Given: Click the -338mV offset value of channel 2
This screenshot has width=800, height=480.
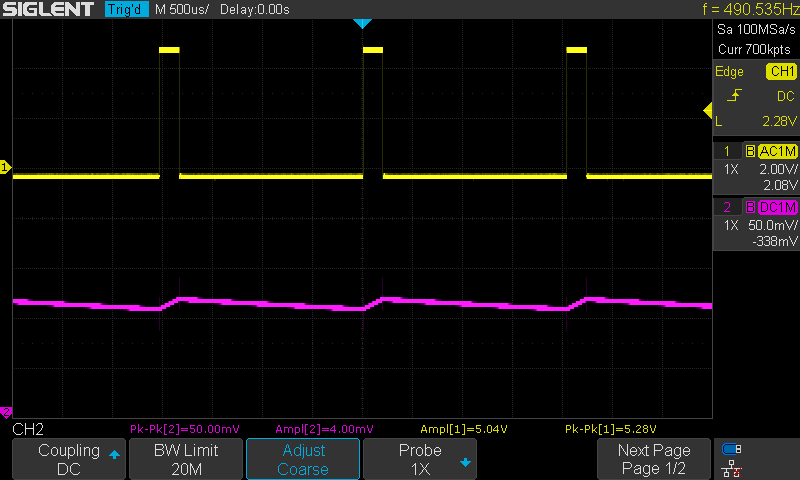Looking at the screenshot, I should pyautogui.click(x=774, y=241).
